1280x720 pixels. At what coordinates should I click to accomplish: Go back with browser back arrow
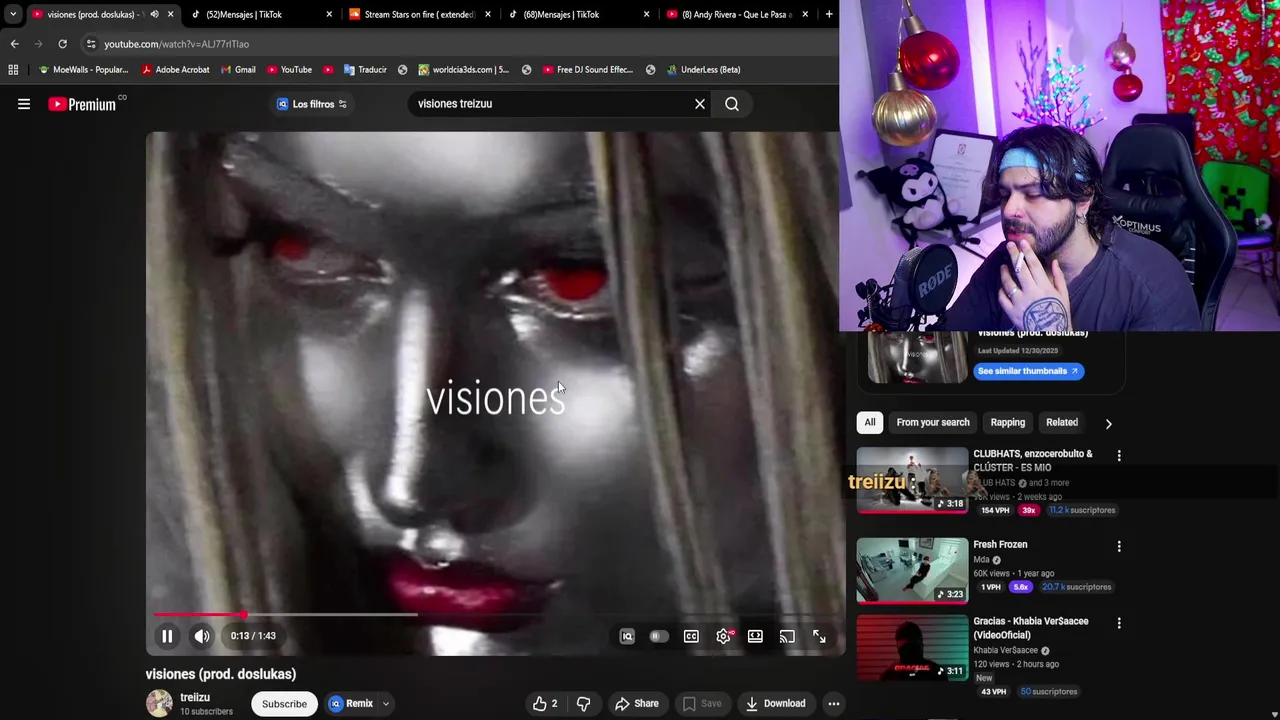(14, 44)
